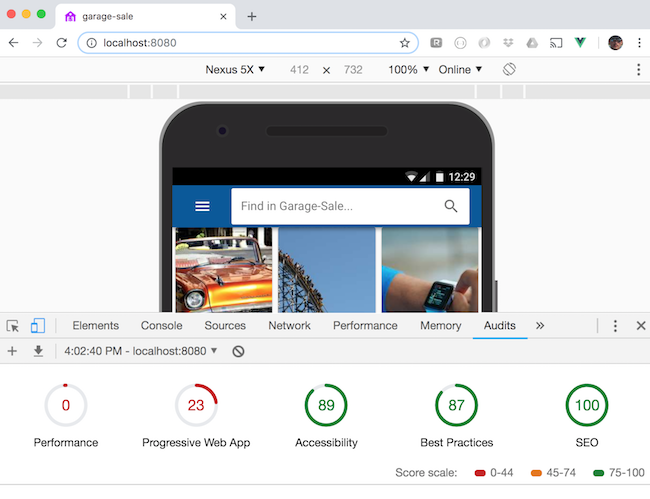Edit the viewport width value 412
This screenshot has height=499, width=650.
click(299, 69)
